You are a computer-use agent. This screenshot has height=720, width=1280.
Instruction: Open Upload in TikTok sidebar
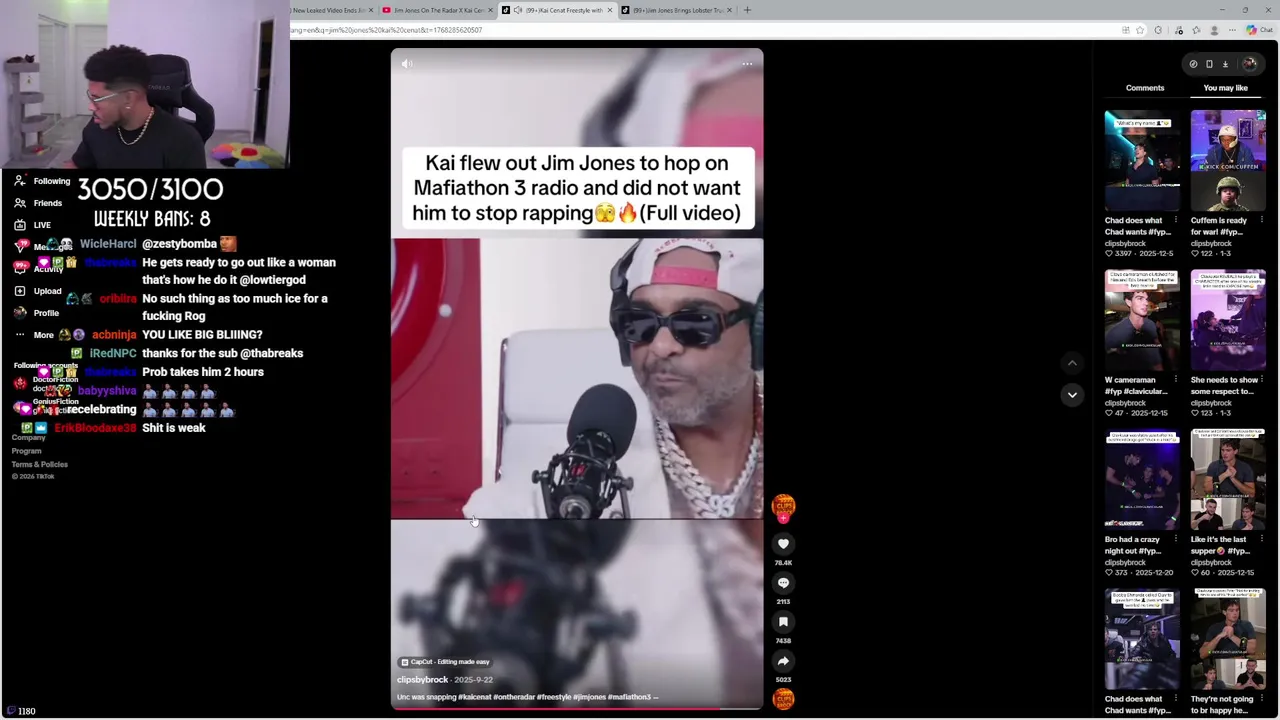click(x=38, y=291)
